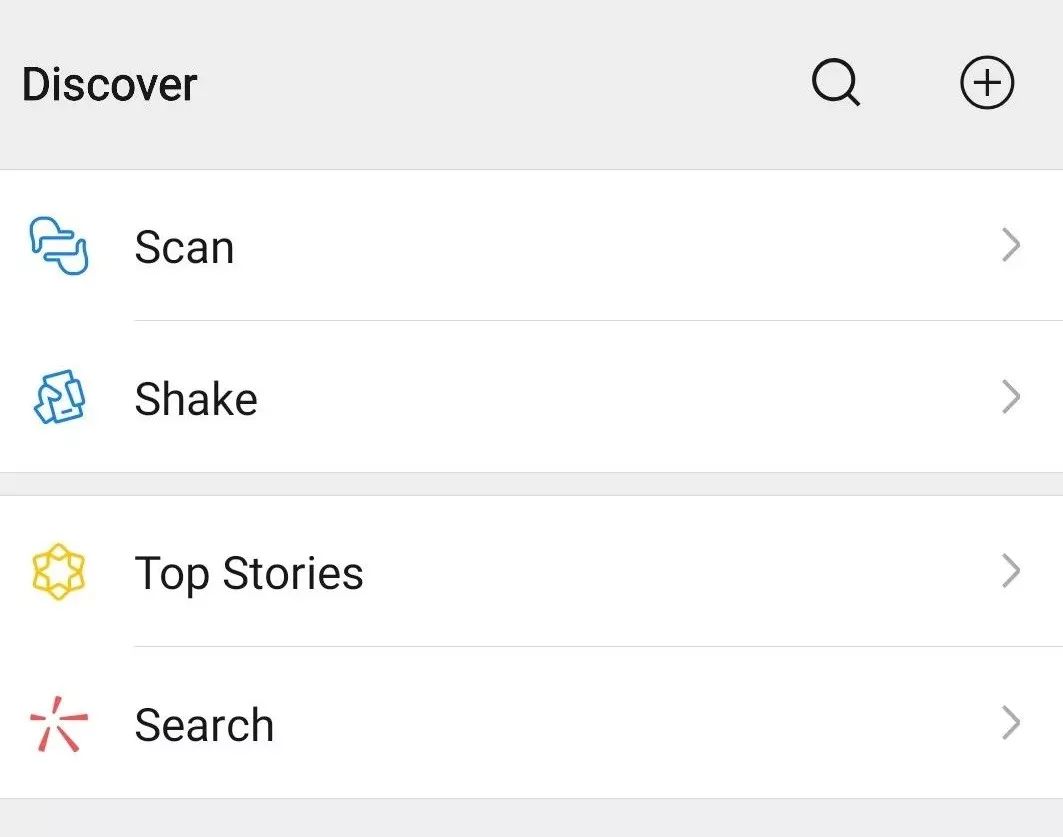The width and height of the screenshot is (1063, 837).
Task: Click empty space in the Scan row
Action: click(x=610, y=245)
